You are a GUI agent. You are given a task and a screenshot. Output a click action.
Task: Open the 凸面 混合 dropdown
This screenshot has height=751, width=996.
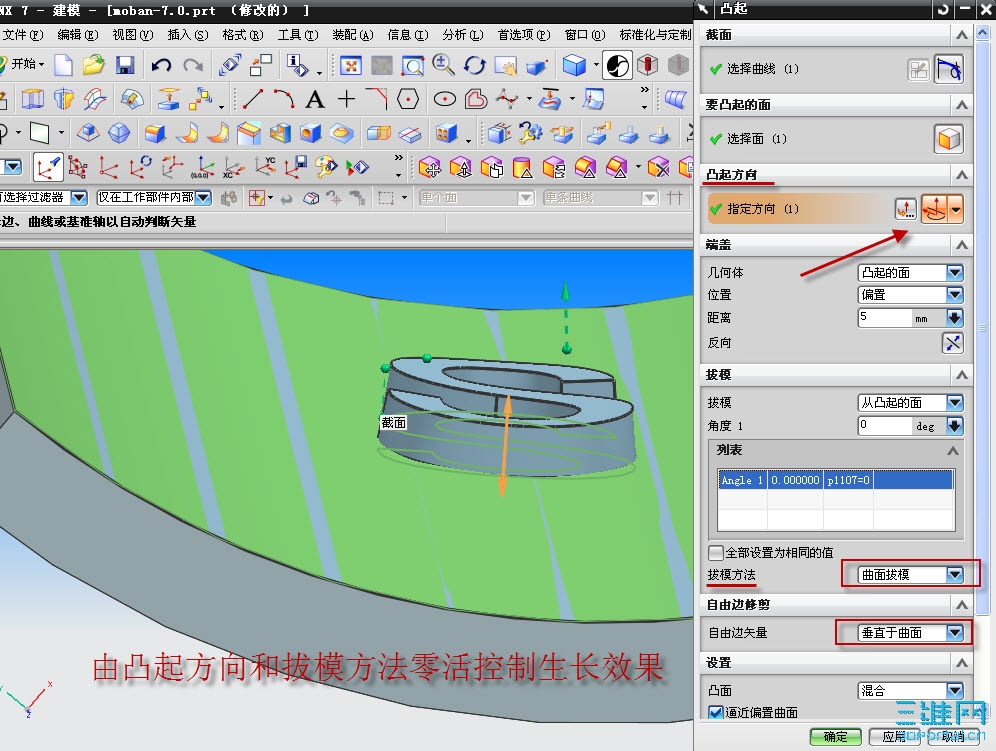click(910, 691)
